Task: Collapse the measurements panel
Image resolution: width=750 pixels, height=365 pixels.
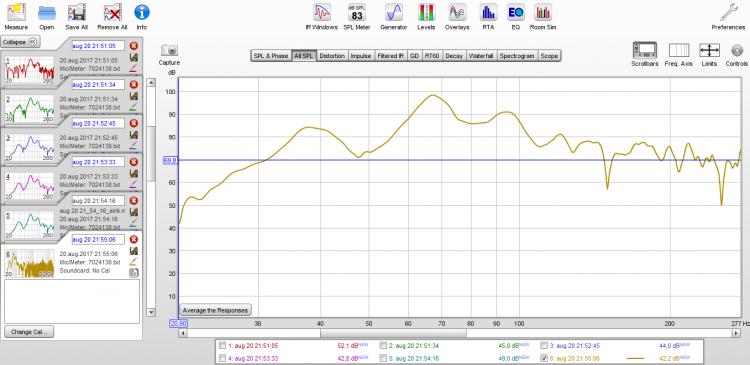Action: click(x=20, y=42)
